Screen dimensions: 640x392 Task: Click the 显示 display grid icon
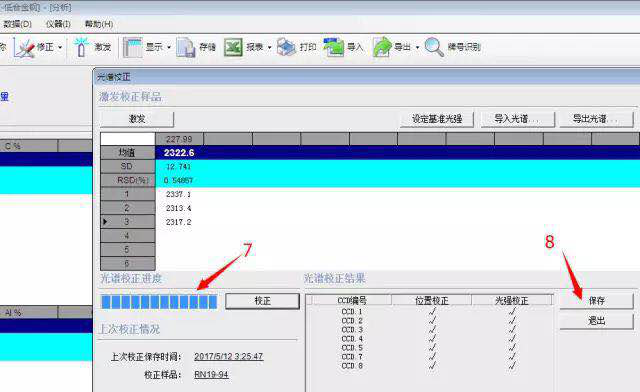coord(132,47)
